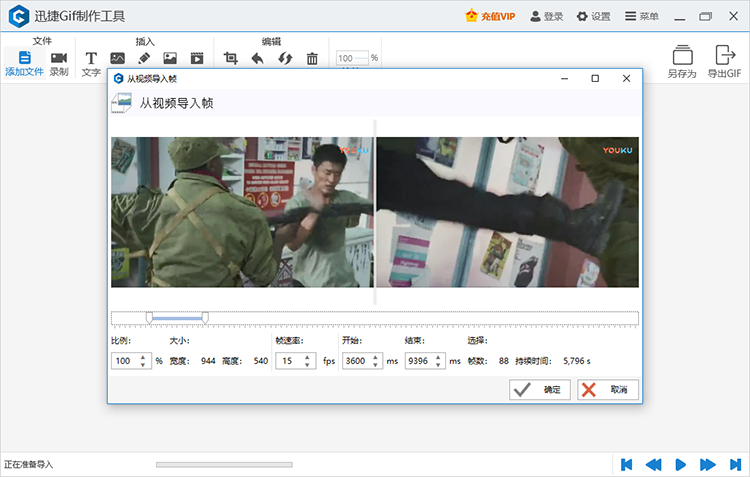Image resolution: width=750 pixels, height=477 pixels.
Task: Click the insert image icon after 文字
Action: pyautogui.click(x=118, y=58)
